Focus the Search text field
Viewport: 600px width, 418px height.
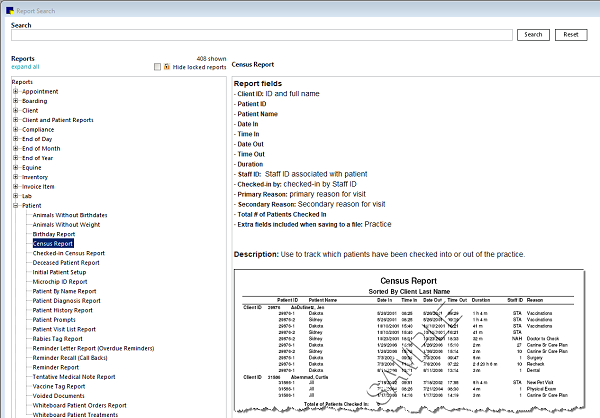point(262,35)
